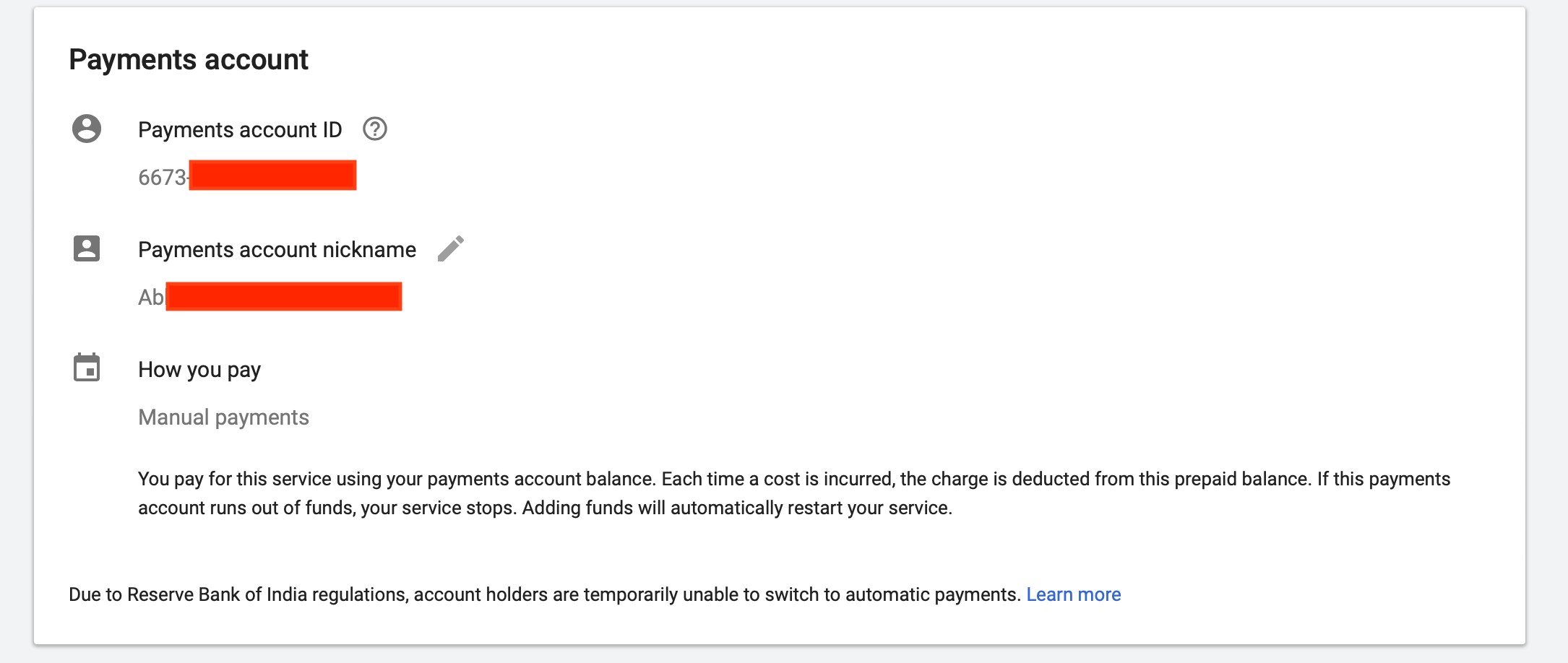Click the nickname value starting with Ab
This screenshot has width=1568, height=663.
pos(270,297)
